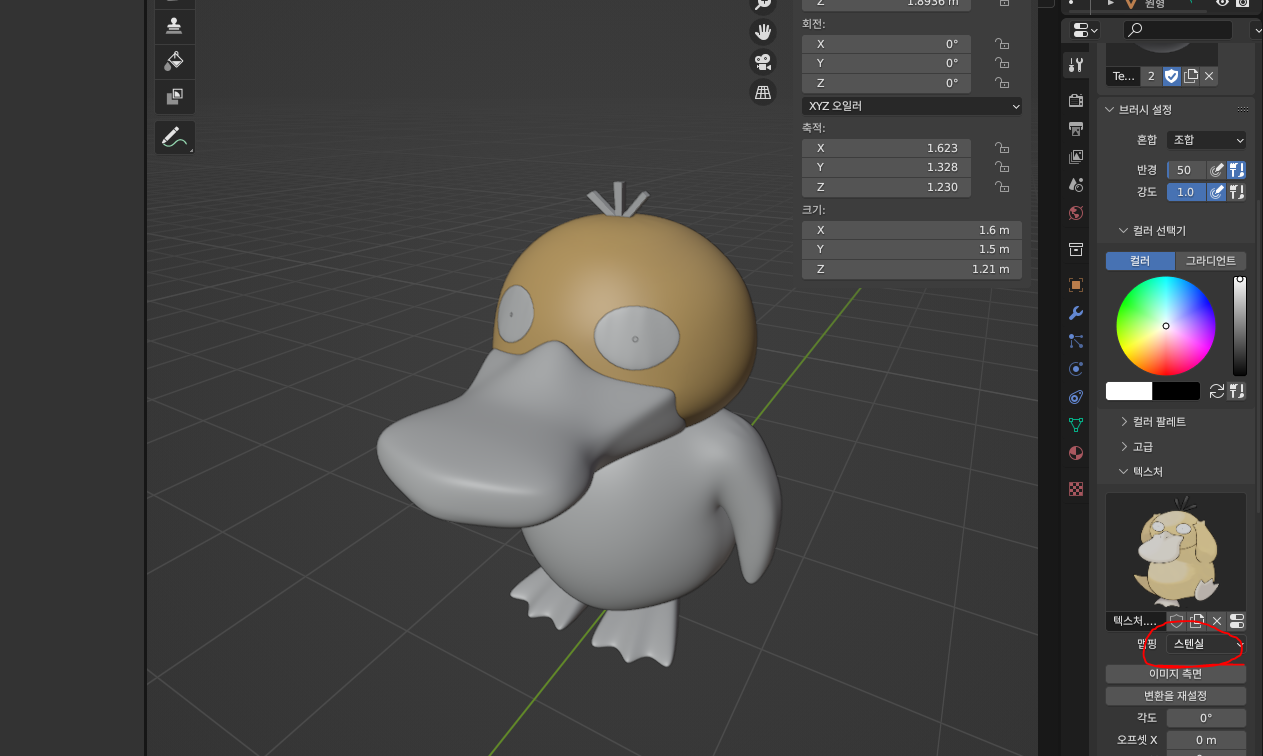Lock rotation X axis
Screen dimensions: 1263x756
coord(1001,44)
